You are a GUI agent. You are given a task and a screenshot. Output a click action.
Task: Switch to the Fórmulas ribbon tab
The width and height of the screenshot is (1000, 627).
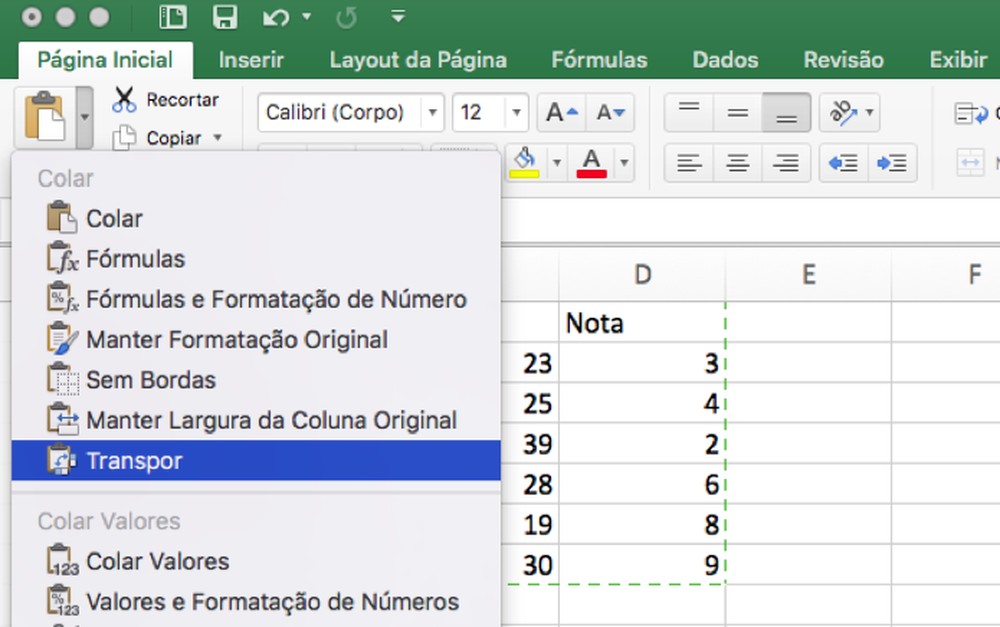pyautogui.click(x=599, y=59)
